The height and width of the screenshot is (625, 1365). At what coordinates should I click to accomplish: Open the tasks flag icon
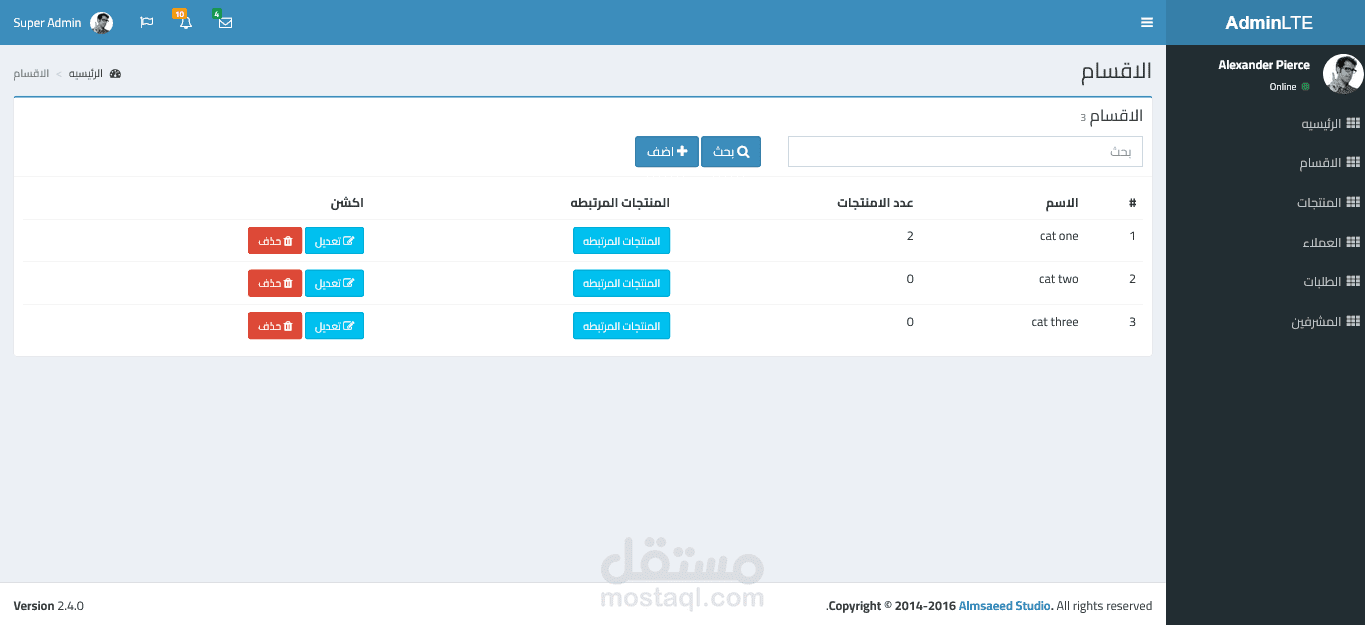coord(147,22)
